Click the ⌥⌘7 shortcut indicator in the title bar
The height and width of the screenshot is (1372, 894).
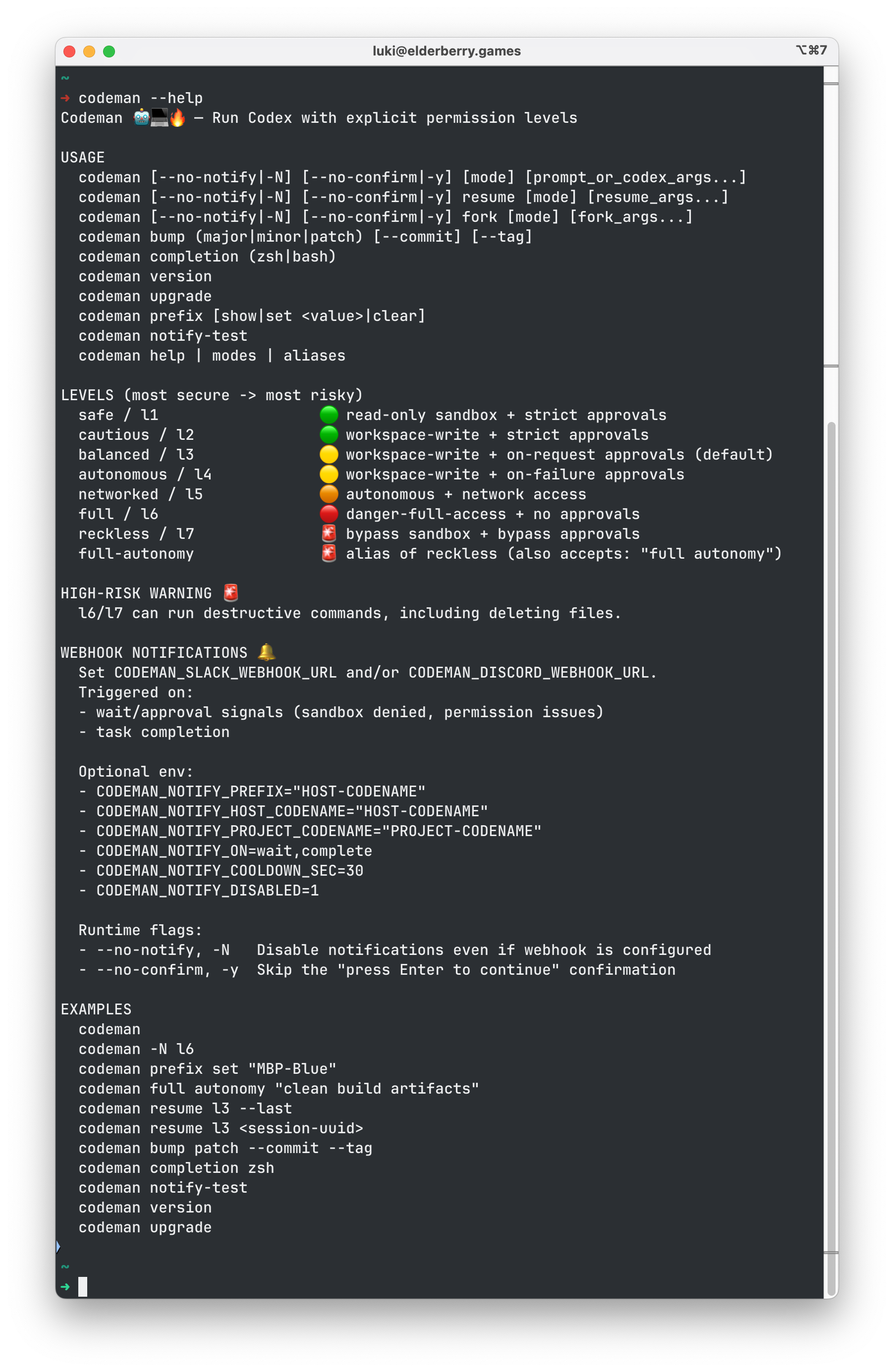pos(811,50)
